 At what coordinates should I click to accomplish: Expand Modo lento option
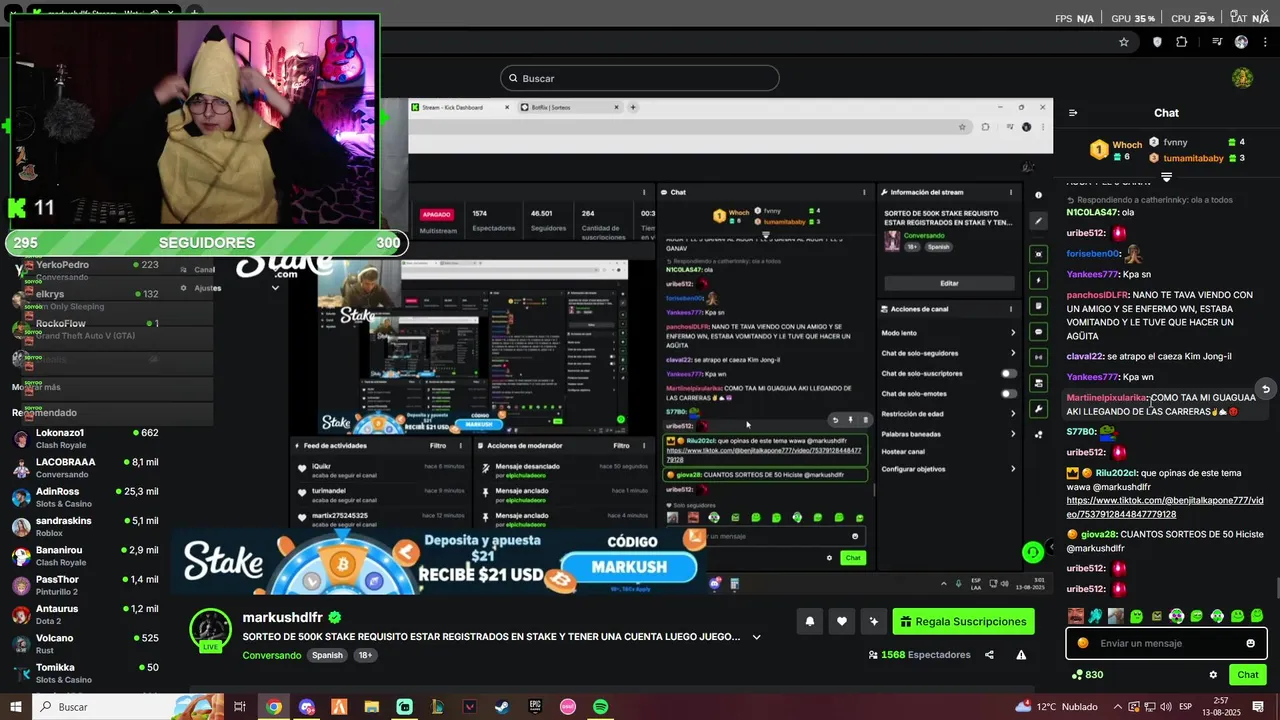click(x=1013, y=333)
